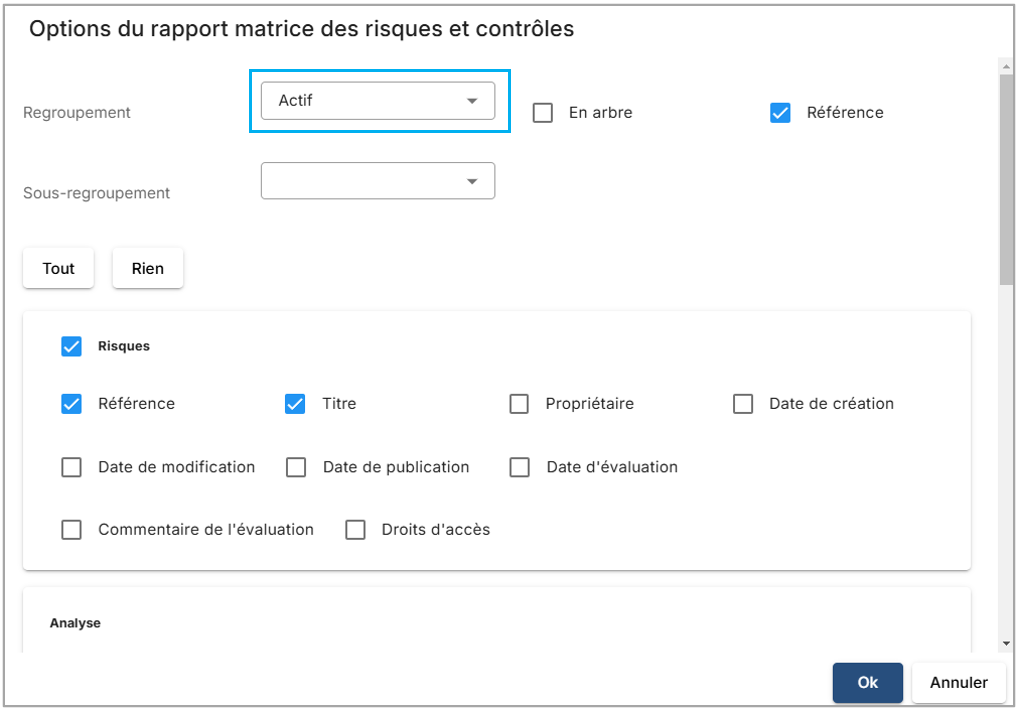This screenshot has width=1017, height=710.
Task: Uncheck the Risques section checkbox
Action: pyautogui.click(x=72, y=347)
